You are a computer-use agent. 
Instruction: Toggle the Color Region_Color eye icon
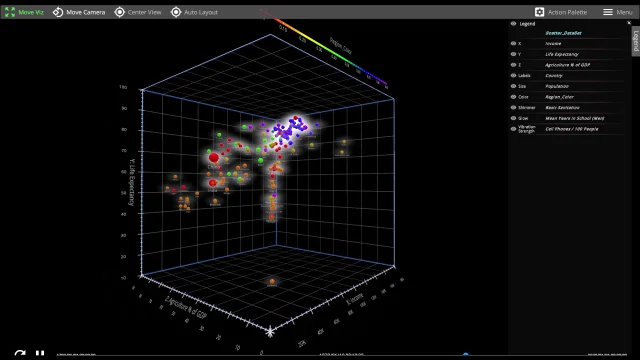513,97
